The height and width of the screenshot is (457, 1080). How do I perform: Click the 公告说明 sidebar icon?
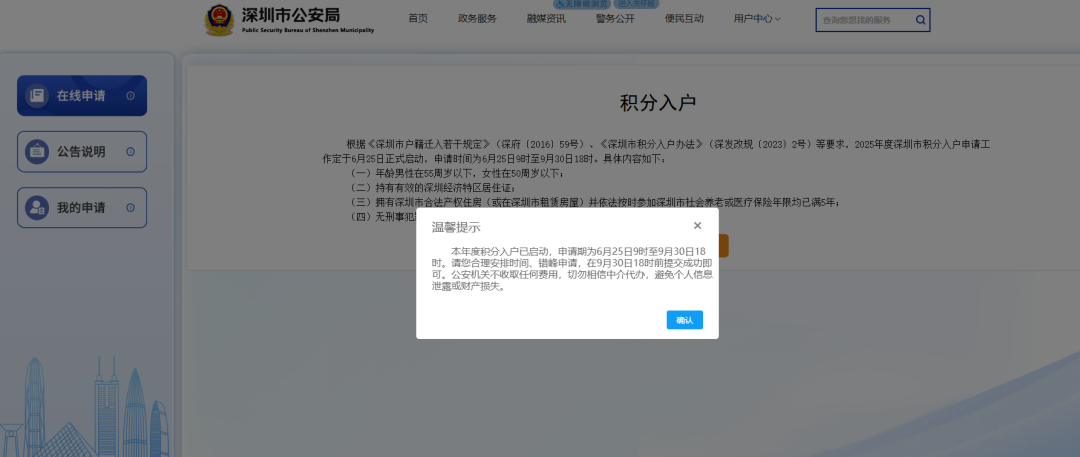[x=38, y=152]
